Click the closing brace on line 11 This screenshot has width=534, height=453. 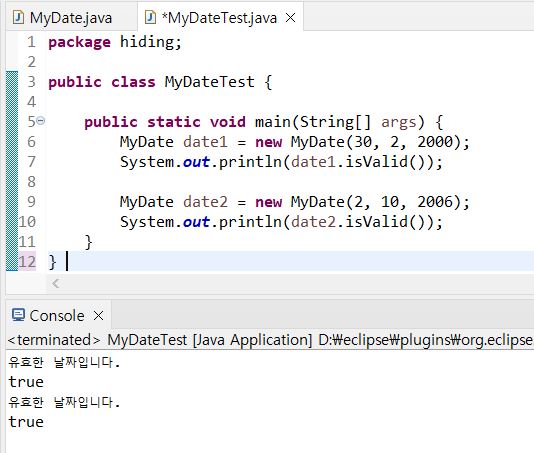coord(88,242)
